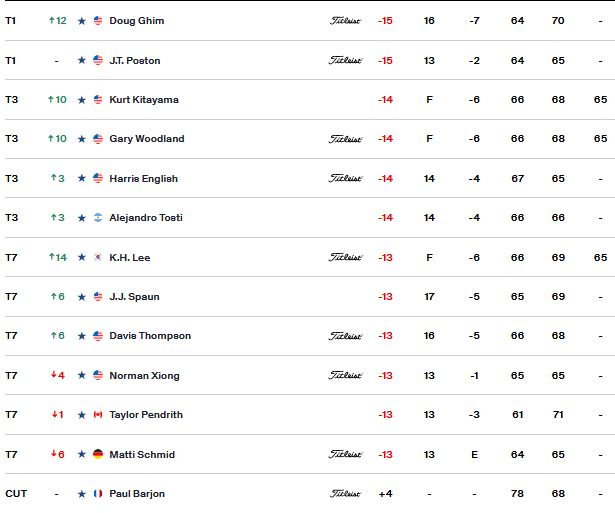Toggle favorite star for Doug Ghim
615x513 pixels.
[x=82, y=21]
